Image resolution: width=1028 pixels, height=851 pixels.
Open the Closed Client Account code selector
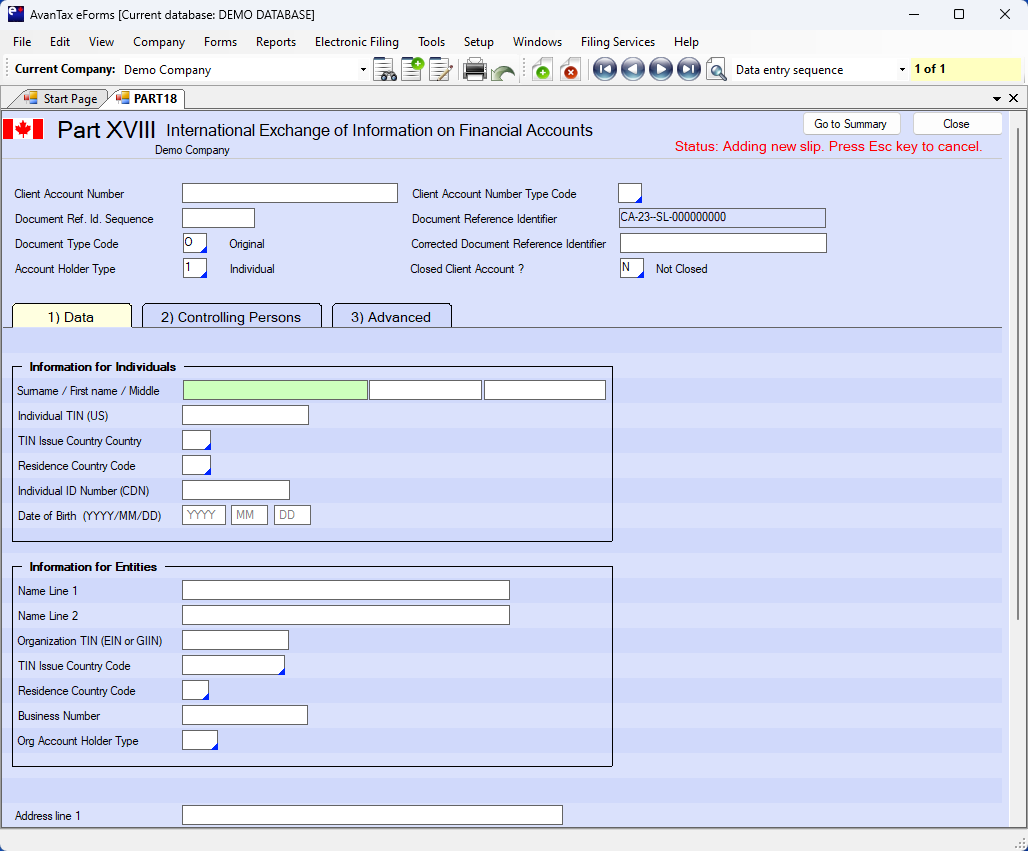(631, 268)
